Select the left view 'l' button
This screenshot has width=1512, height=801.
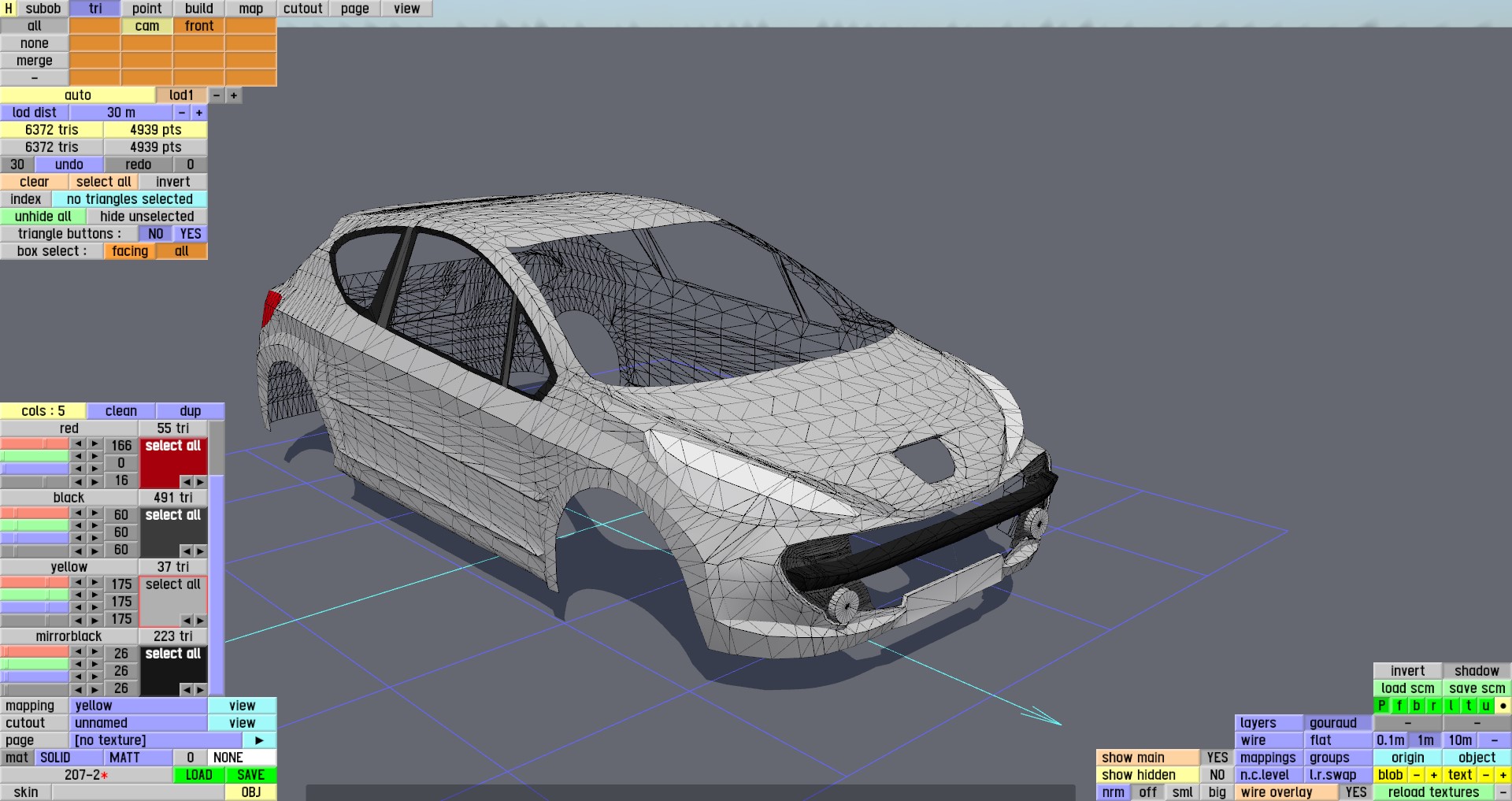pyautogui.click(x=1451, y=706)
